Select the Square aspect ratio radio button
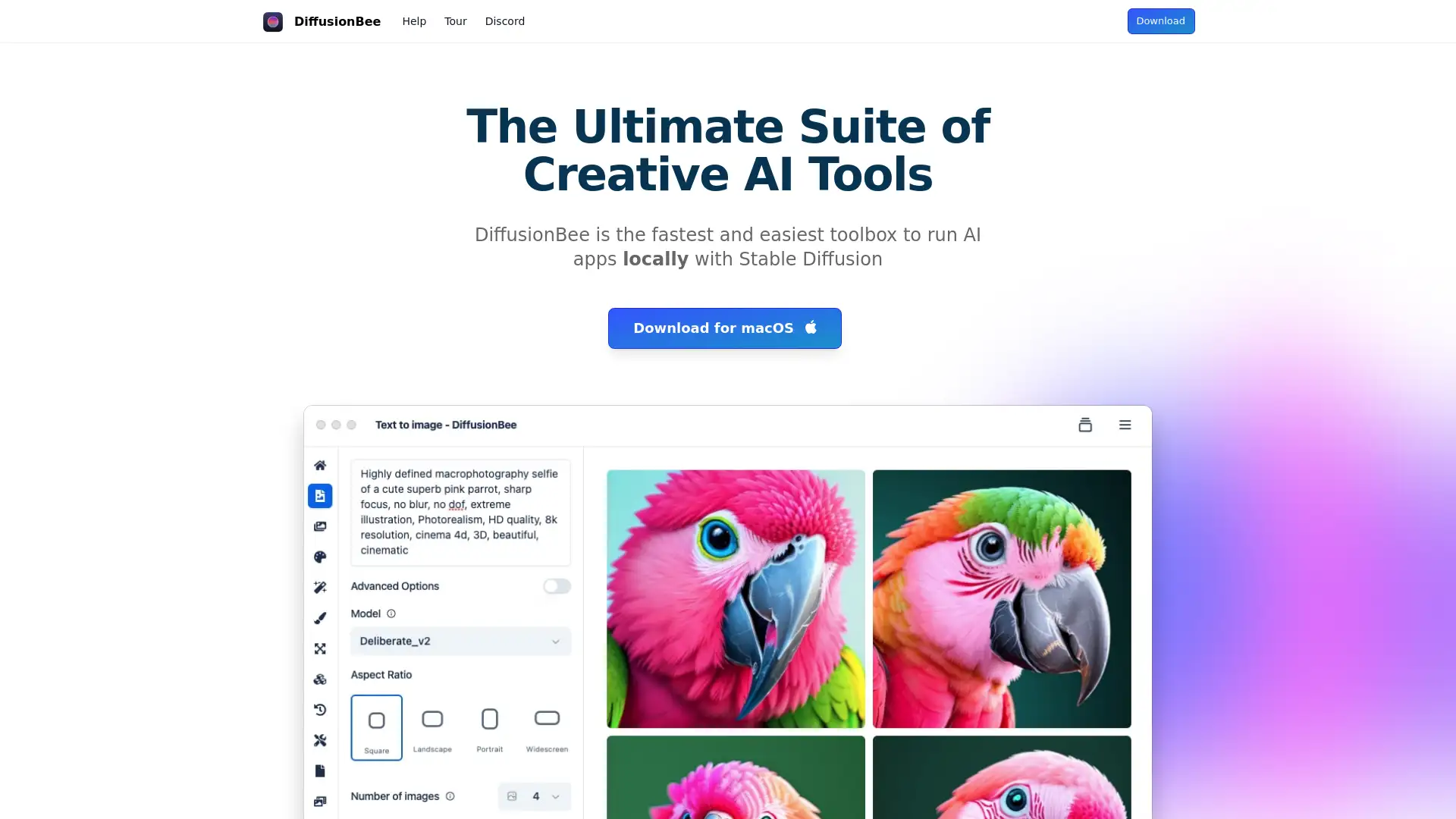The height and width of the screenshot is (819, 1456). [x=376, y=726]
